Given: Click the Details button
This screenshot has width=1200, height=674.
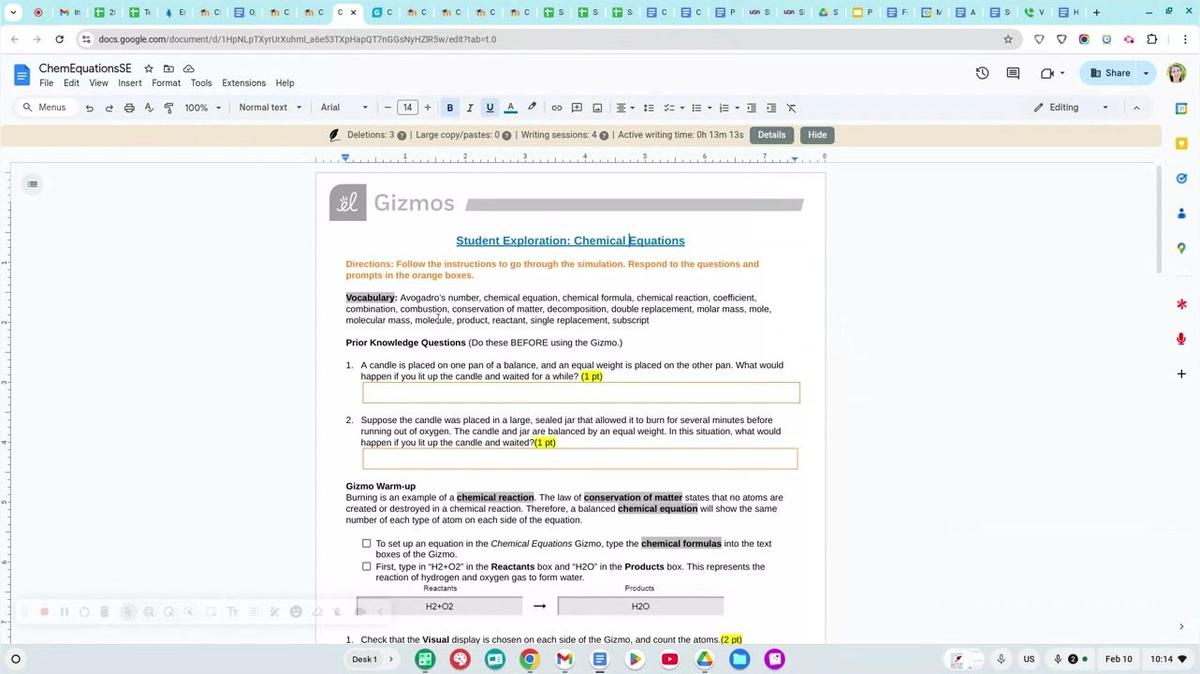Looking at the screenshot, I should click(x=771, y=135).
